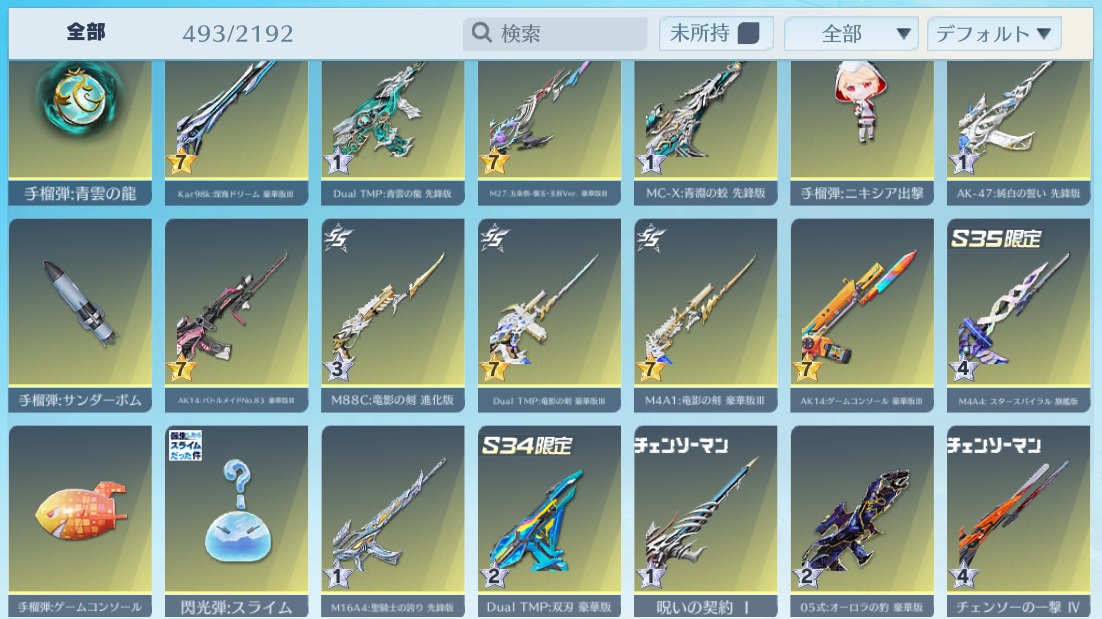Select the 手榴弾:ゲームコンソール fish grenade
1102x619 pixels.
[x=80, y=521]
